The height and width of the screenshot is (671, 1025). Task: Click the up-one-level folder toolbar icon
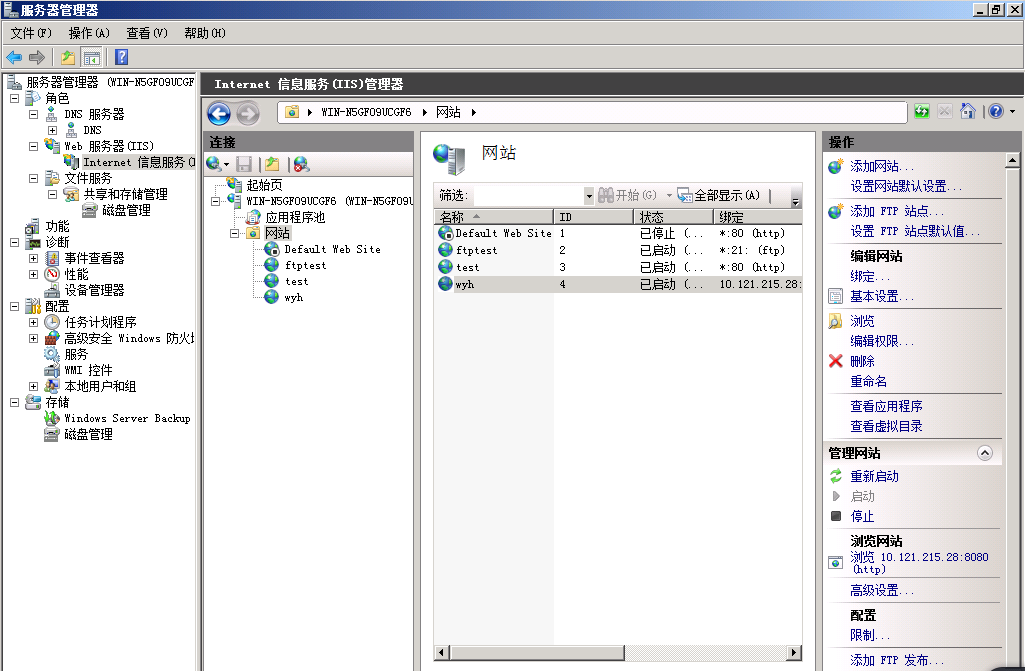click(67, 57)
